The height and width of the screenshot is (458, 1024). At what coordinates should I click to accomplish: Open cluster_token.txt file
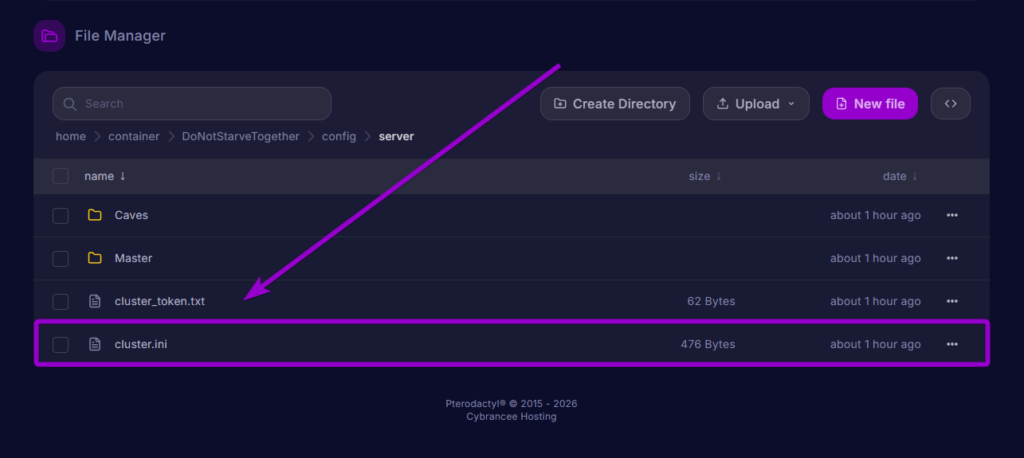pos(159,301)
